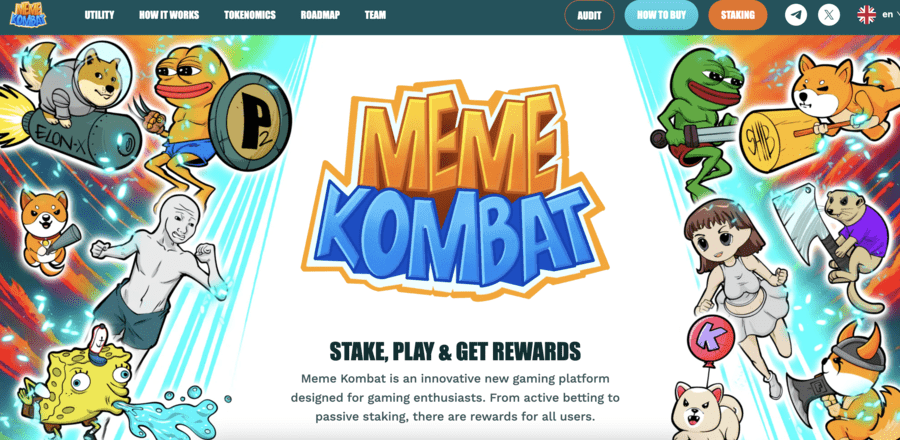
Task: Click the orange Staking button
Action: [738, 15]
